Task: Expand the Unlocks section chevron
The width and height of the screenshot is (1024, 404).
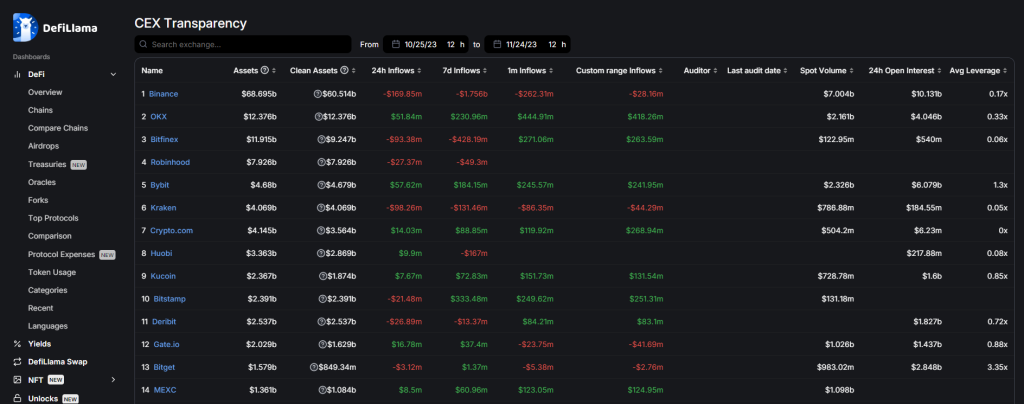Action: (113, 398)
